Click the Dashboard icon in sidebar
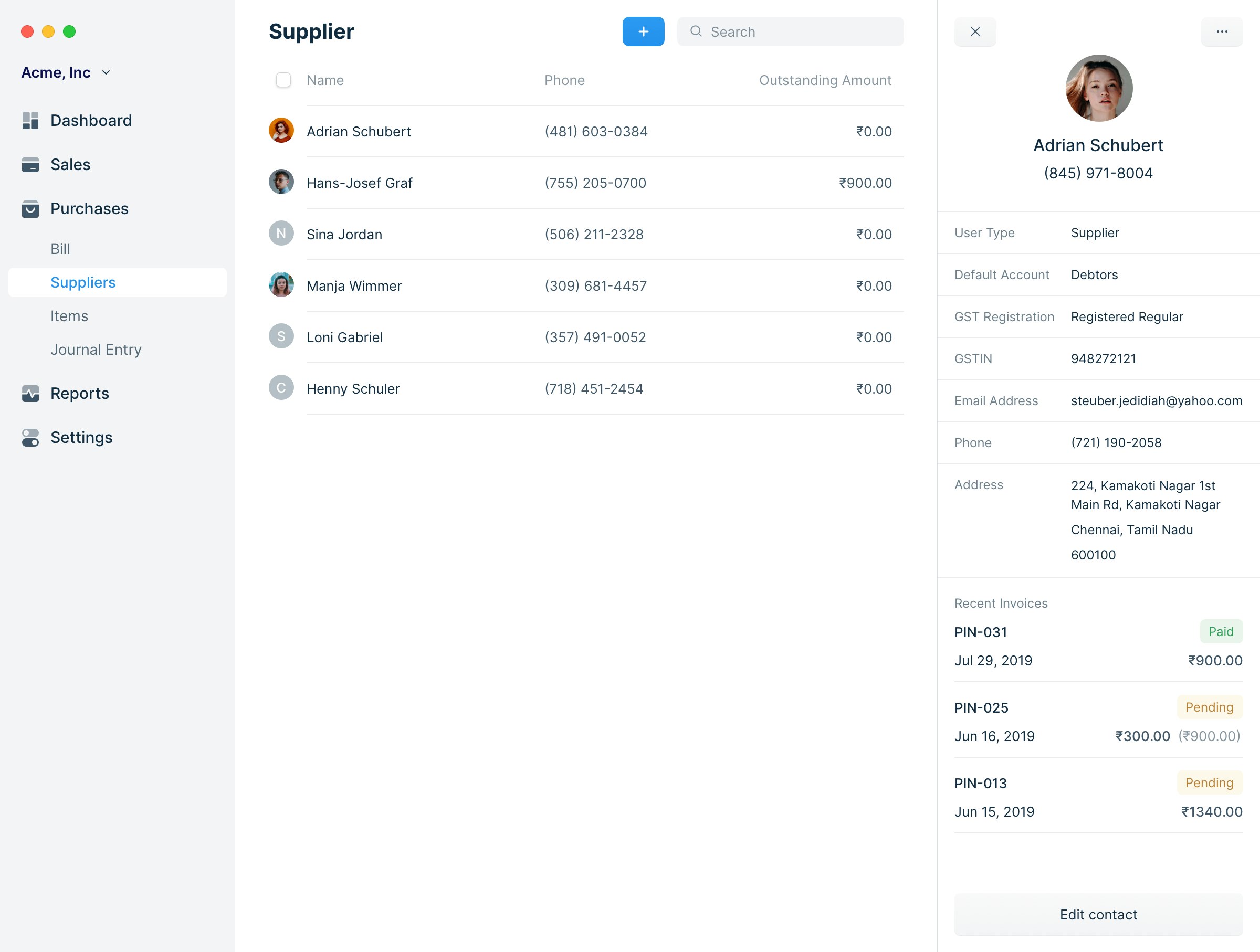Viewport: 1260px width, 952px height. click(x=30, y=121)
